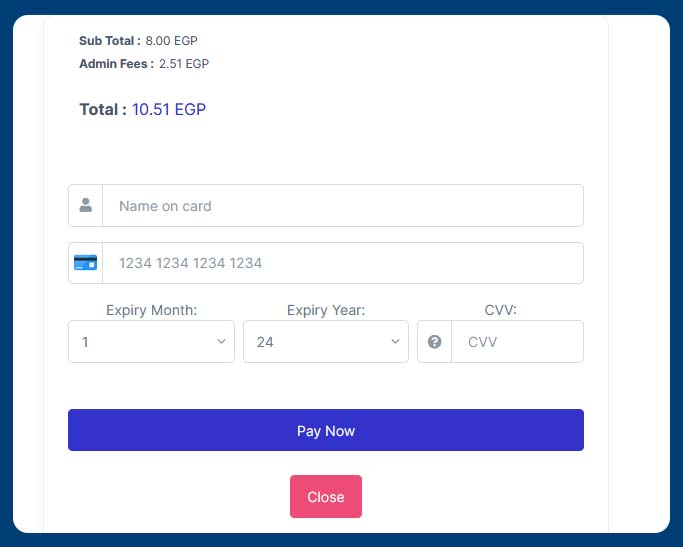The image size is (683, 547).
Task: Click the CVV label above the field
Action: [500, 310]
